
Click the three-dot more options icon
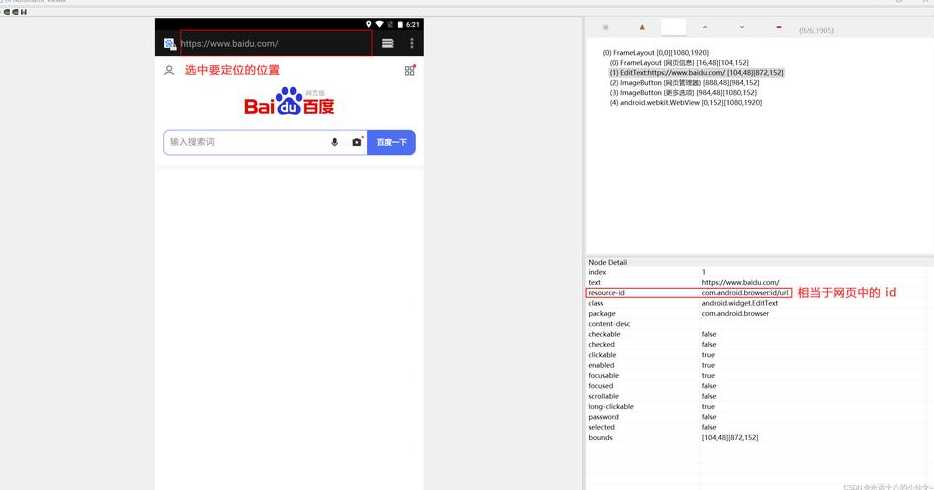tap(412, 43)
